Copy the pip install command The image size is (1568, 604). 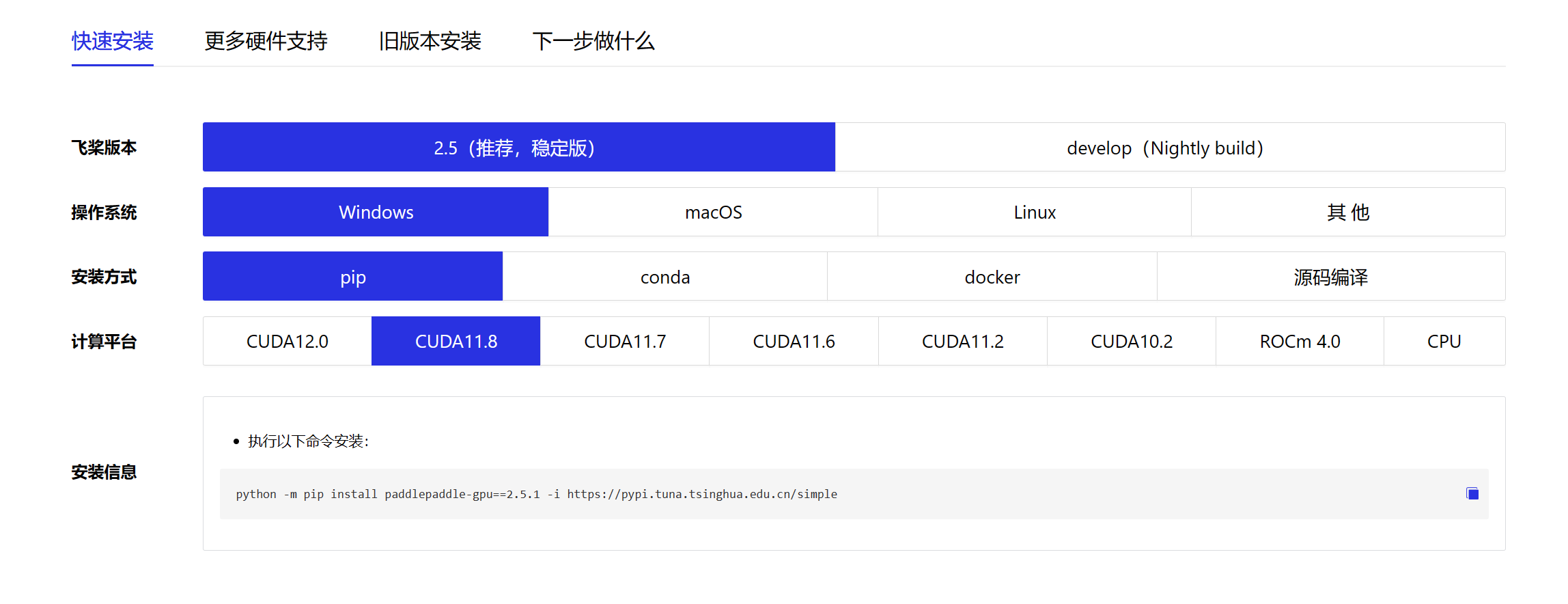click(x=1472, y=493)
